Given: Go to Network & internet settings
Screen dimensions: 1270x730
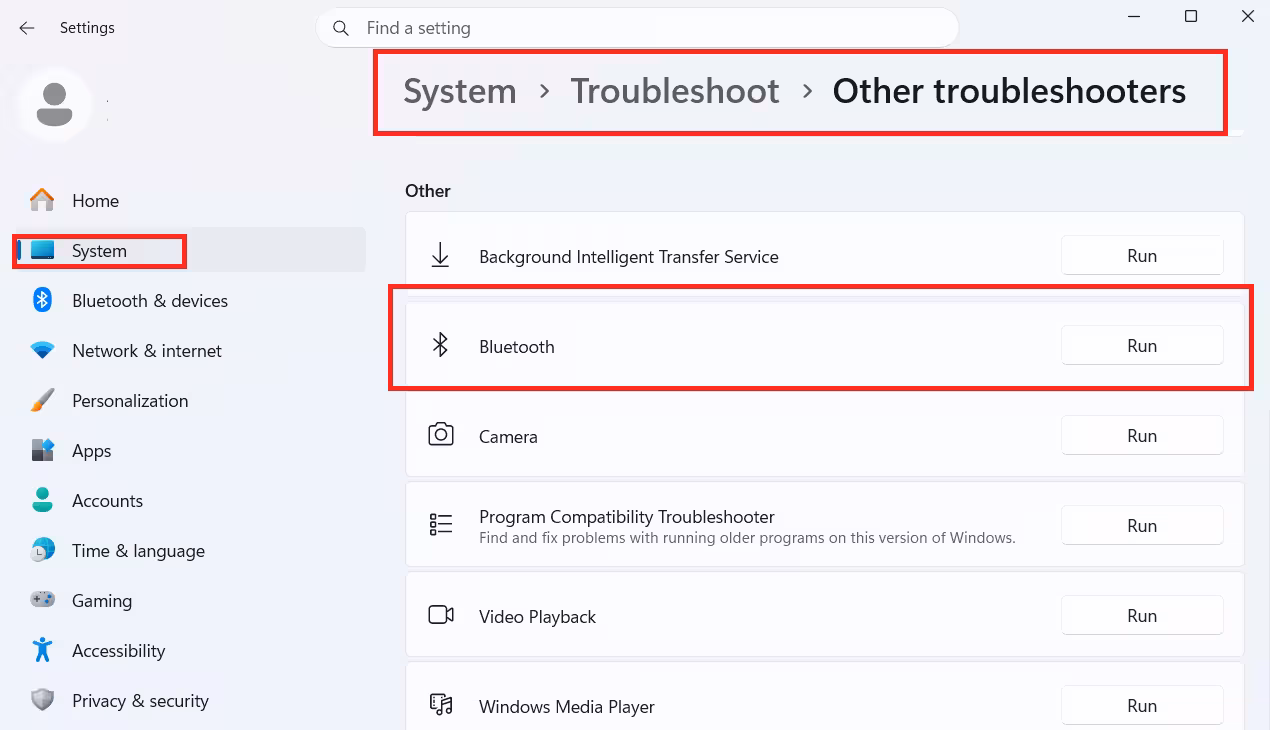Looking at the screenshot, I should tap(190, 351).
